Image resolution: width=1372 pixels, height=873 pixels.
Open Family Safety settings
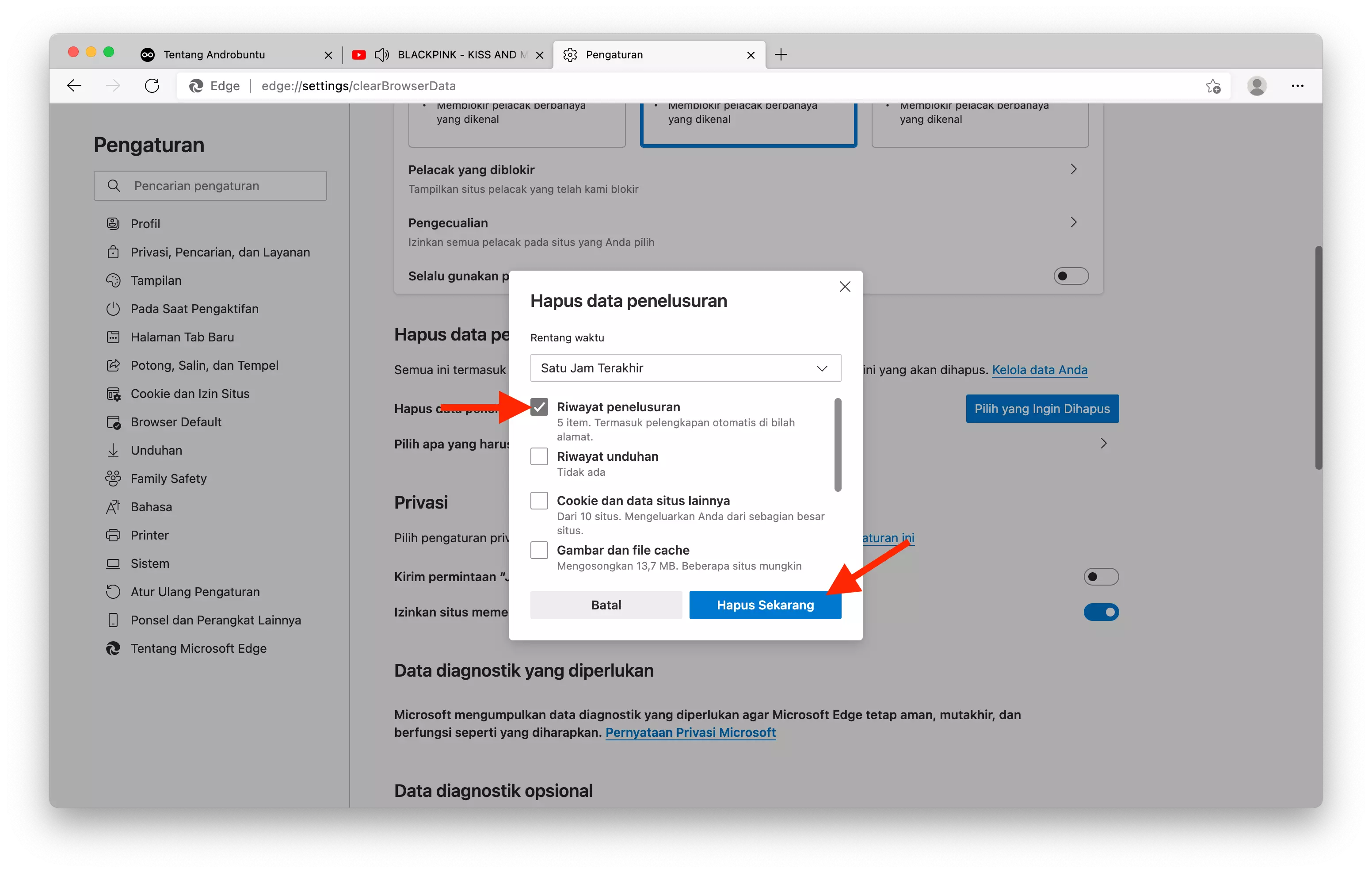(169, 479)
